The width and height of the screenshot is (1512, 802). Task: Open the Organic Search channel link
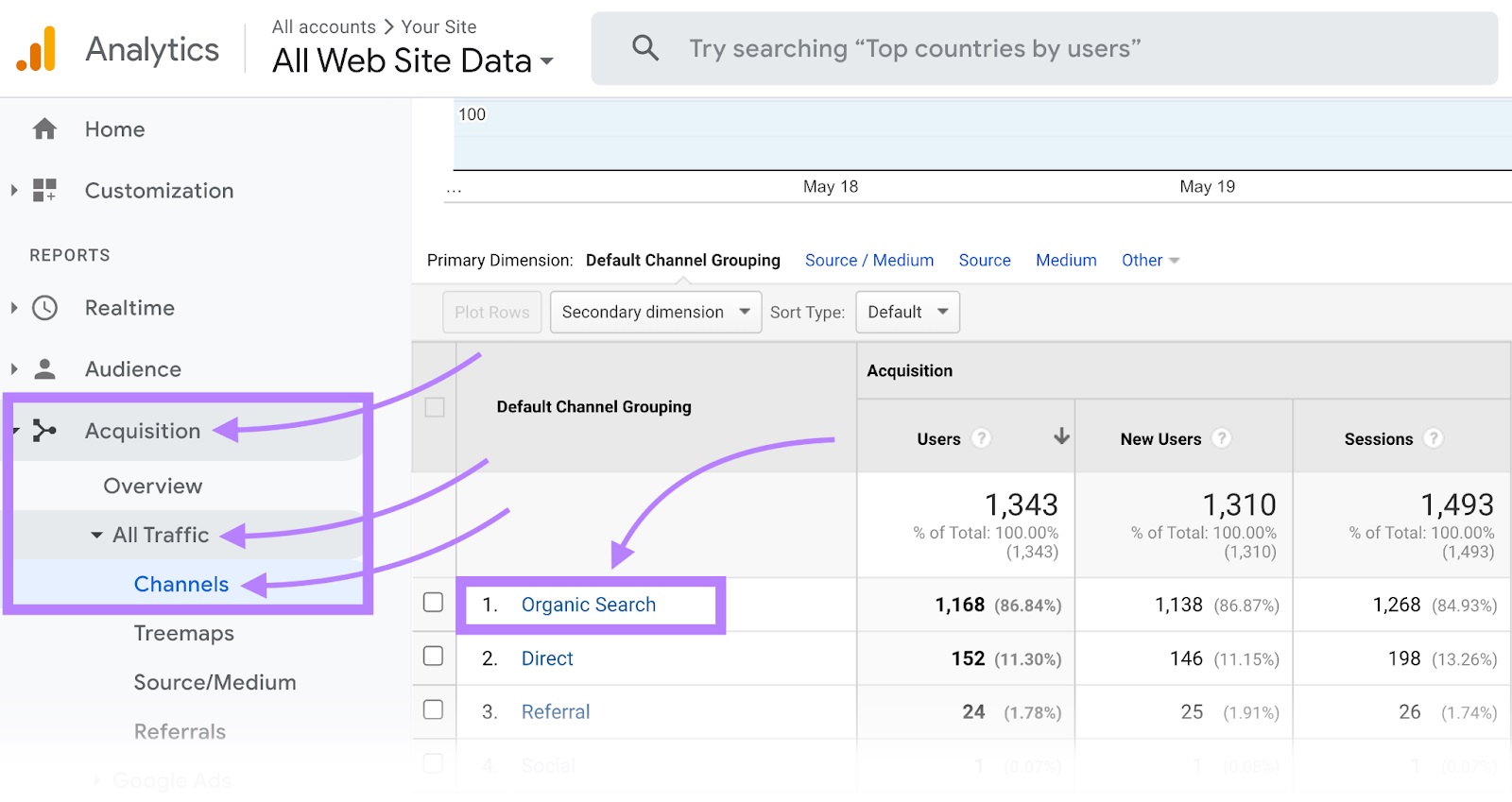pyautogui.click(x=588, y=606)
